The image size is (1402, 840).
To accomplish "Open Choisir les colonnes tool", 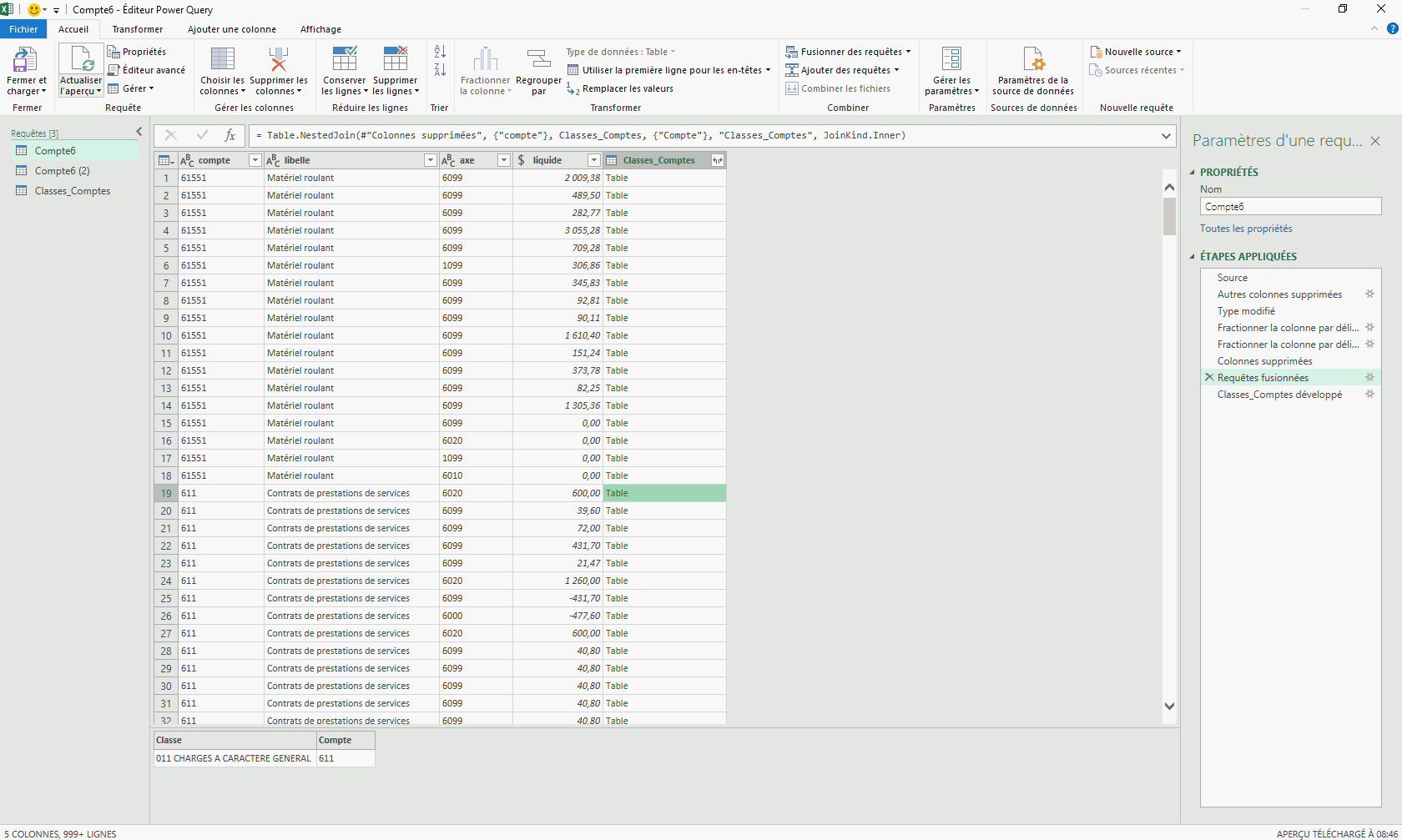I will pyautogui.click(x=222, y=60).
